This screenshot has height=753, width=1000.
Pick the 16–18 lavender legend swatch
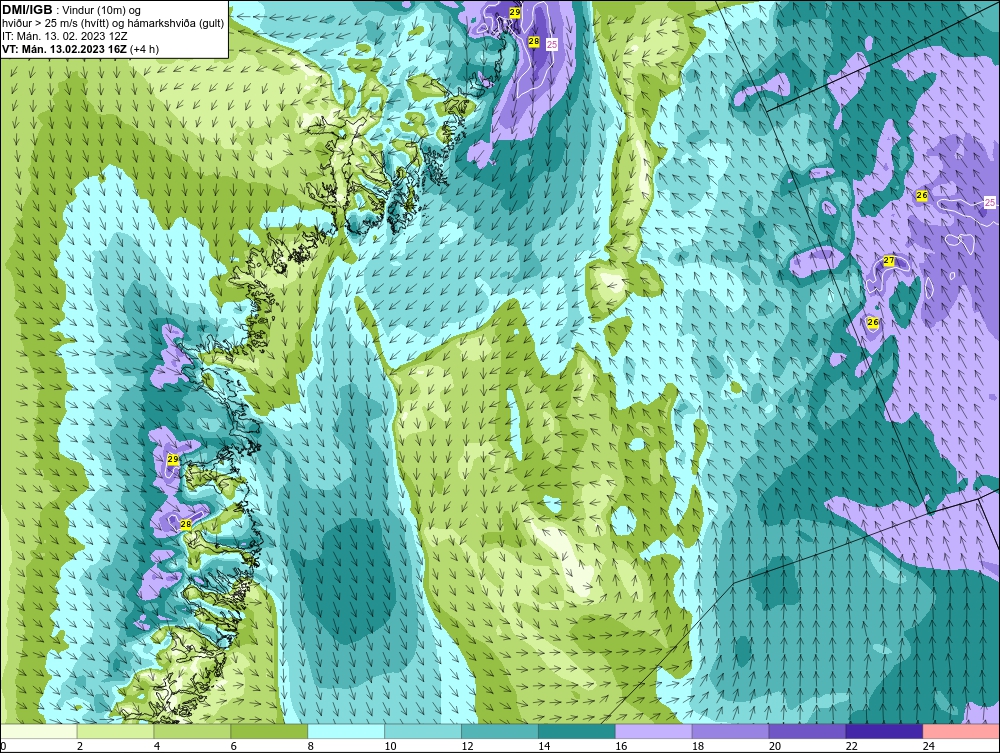pos(653,731)
